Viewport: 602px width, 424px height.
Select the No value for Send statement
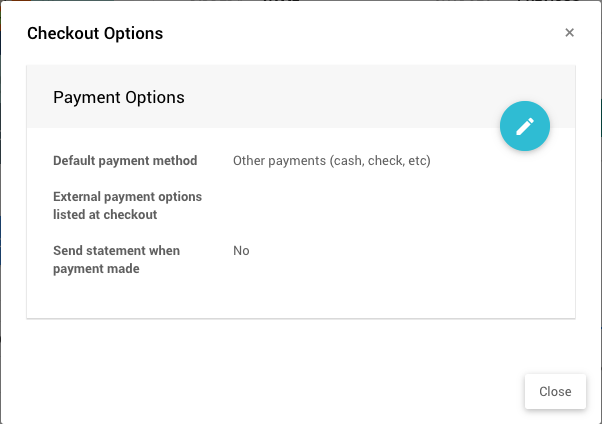tap(241, 251)
